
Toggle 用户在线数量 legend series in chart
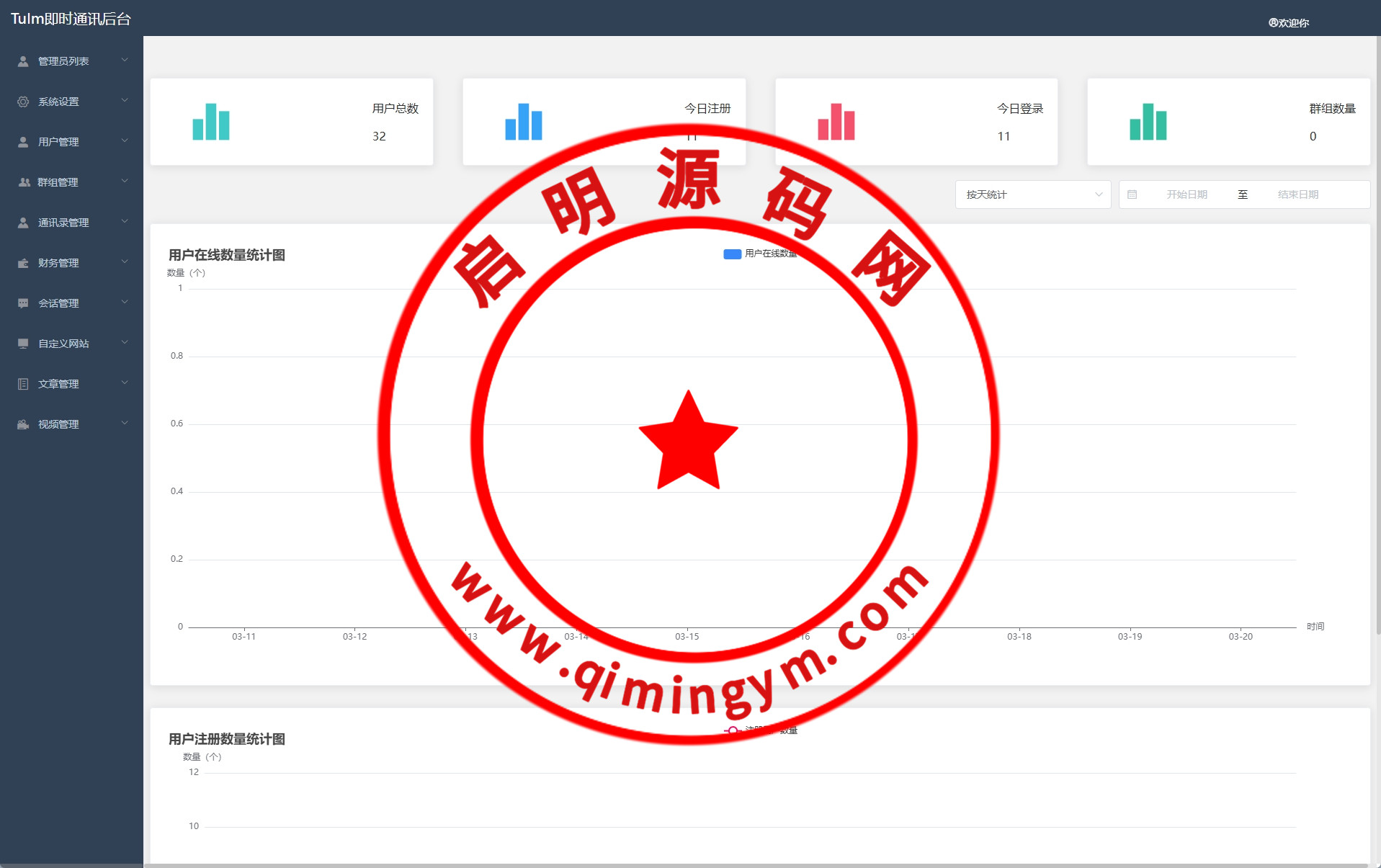coord(760,254)
